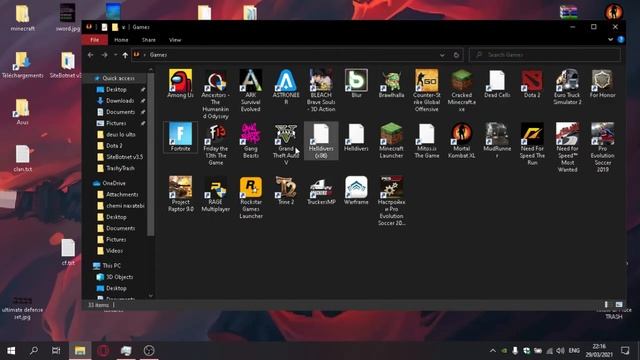640x360 pixels.
Task: Click the Search Games input field
Action: pyautogui.click(x=545, y=55)
